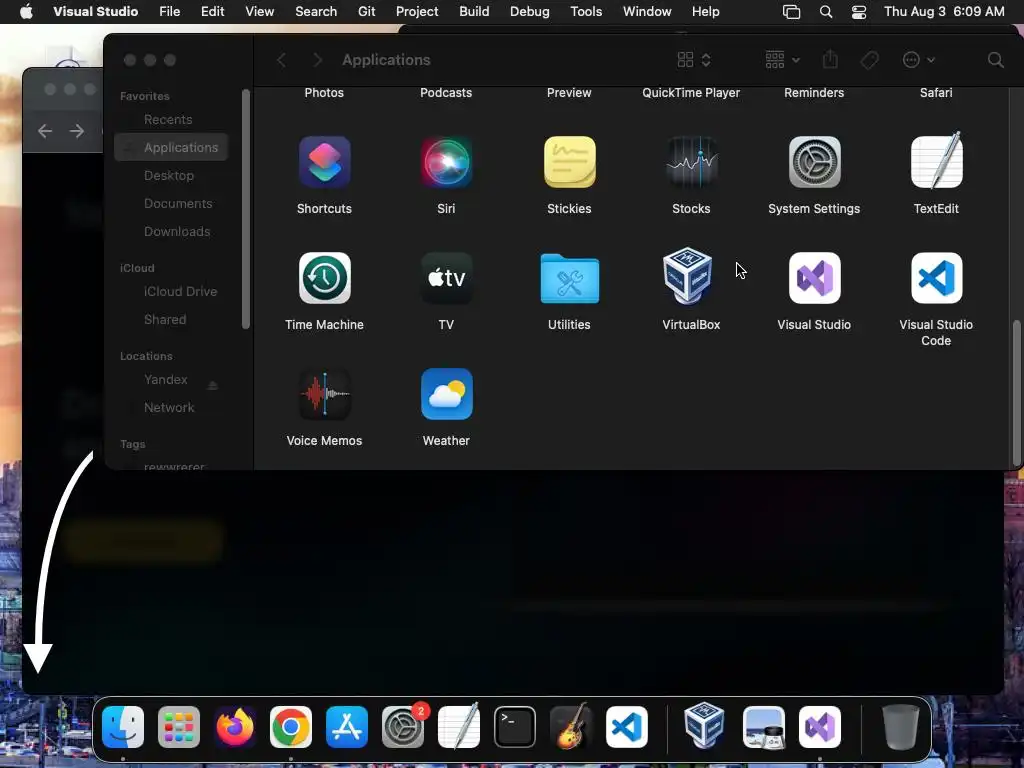Open the Finder action (ellipsis) dropdown
Viewport: 1024px width, 768px height.
tap(918, 60)
